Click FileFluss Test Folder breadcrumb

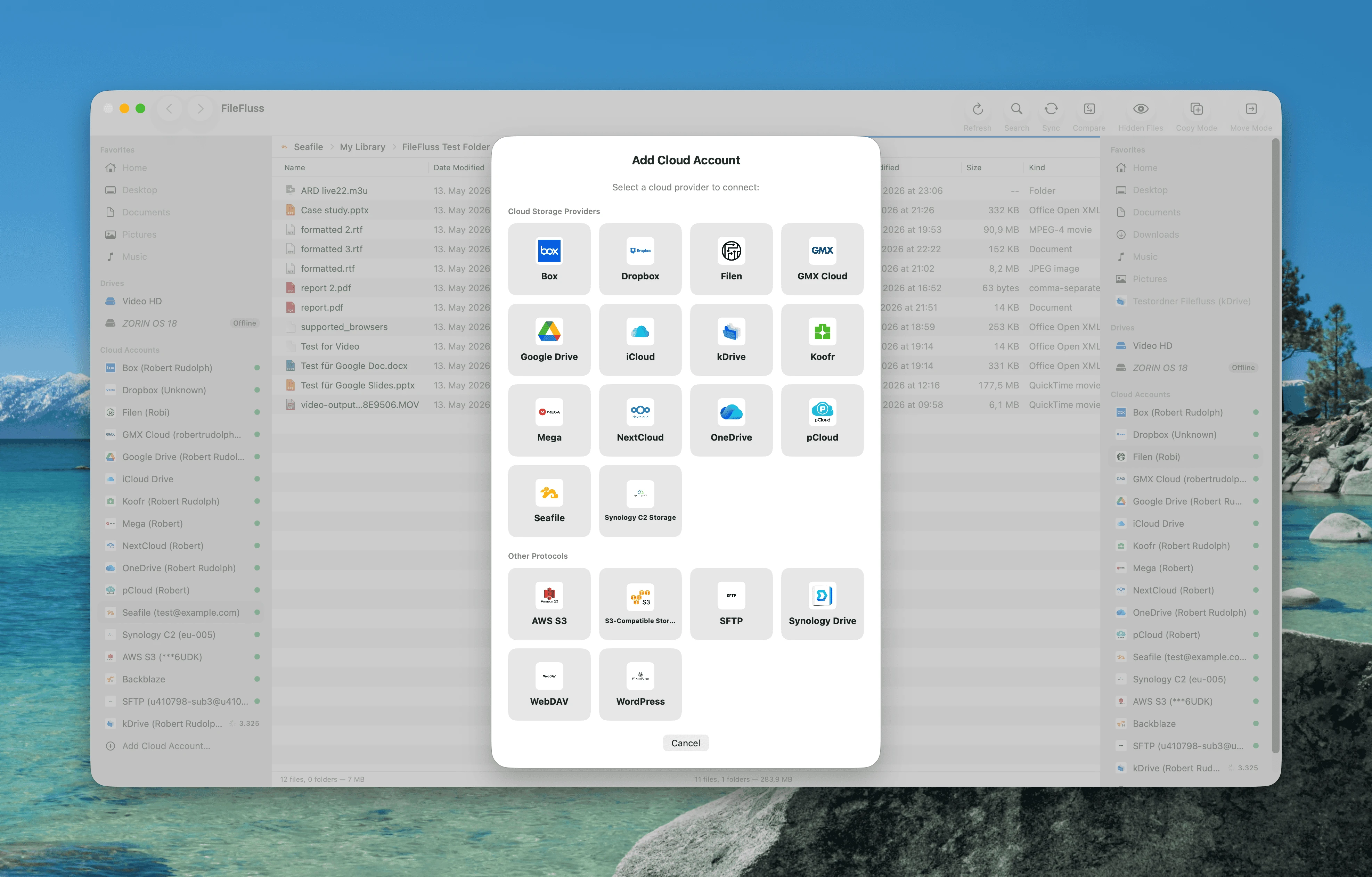coord(446,147)
